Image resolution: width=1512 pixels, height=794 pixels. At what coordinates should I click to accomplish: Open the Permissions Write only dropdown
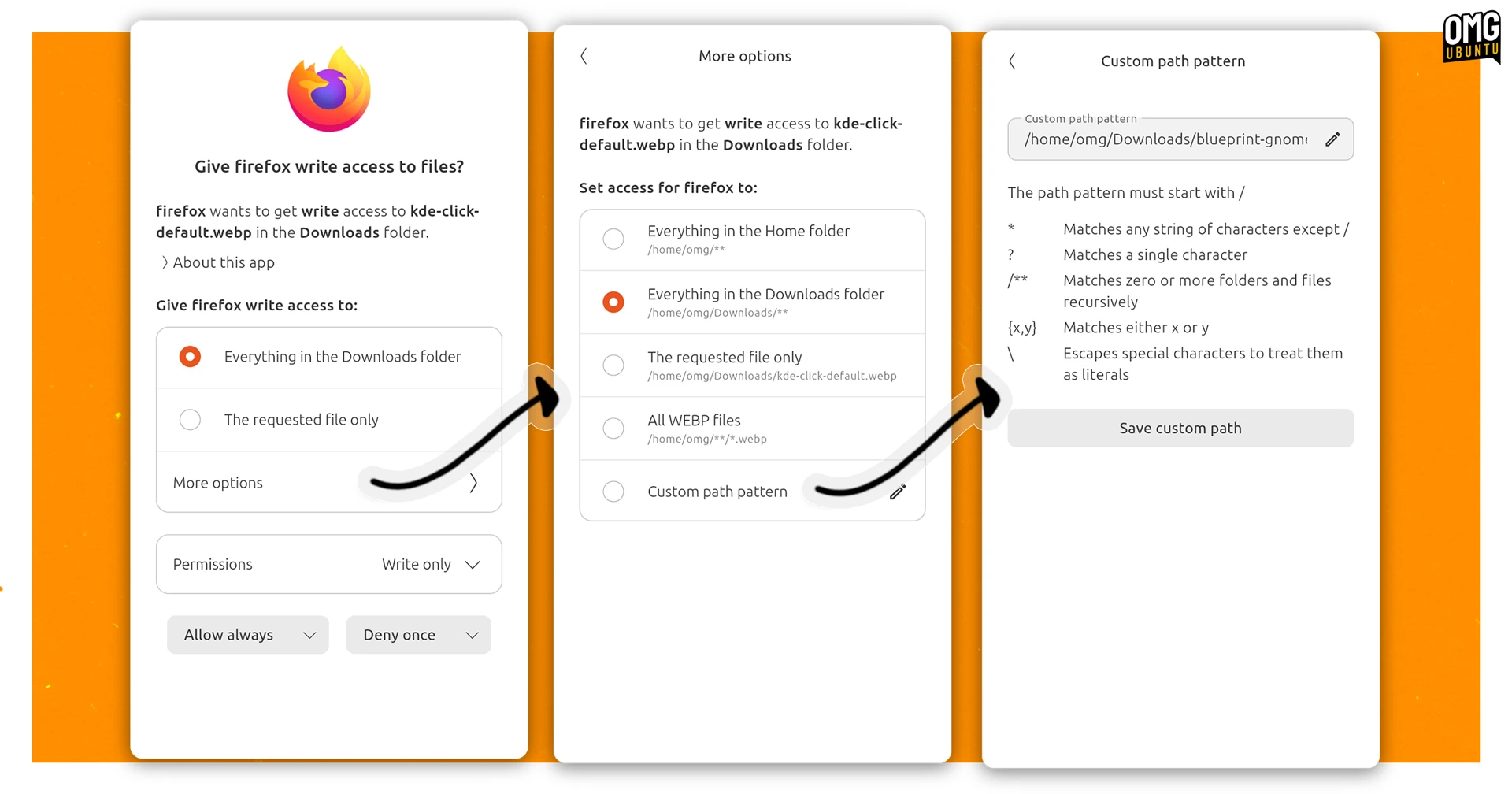coord(329,564)
